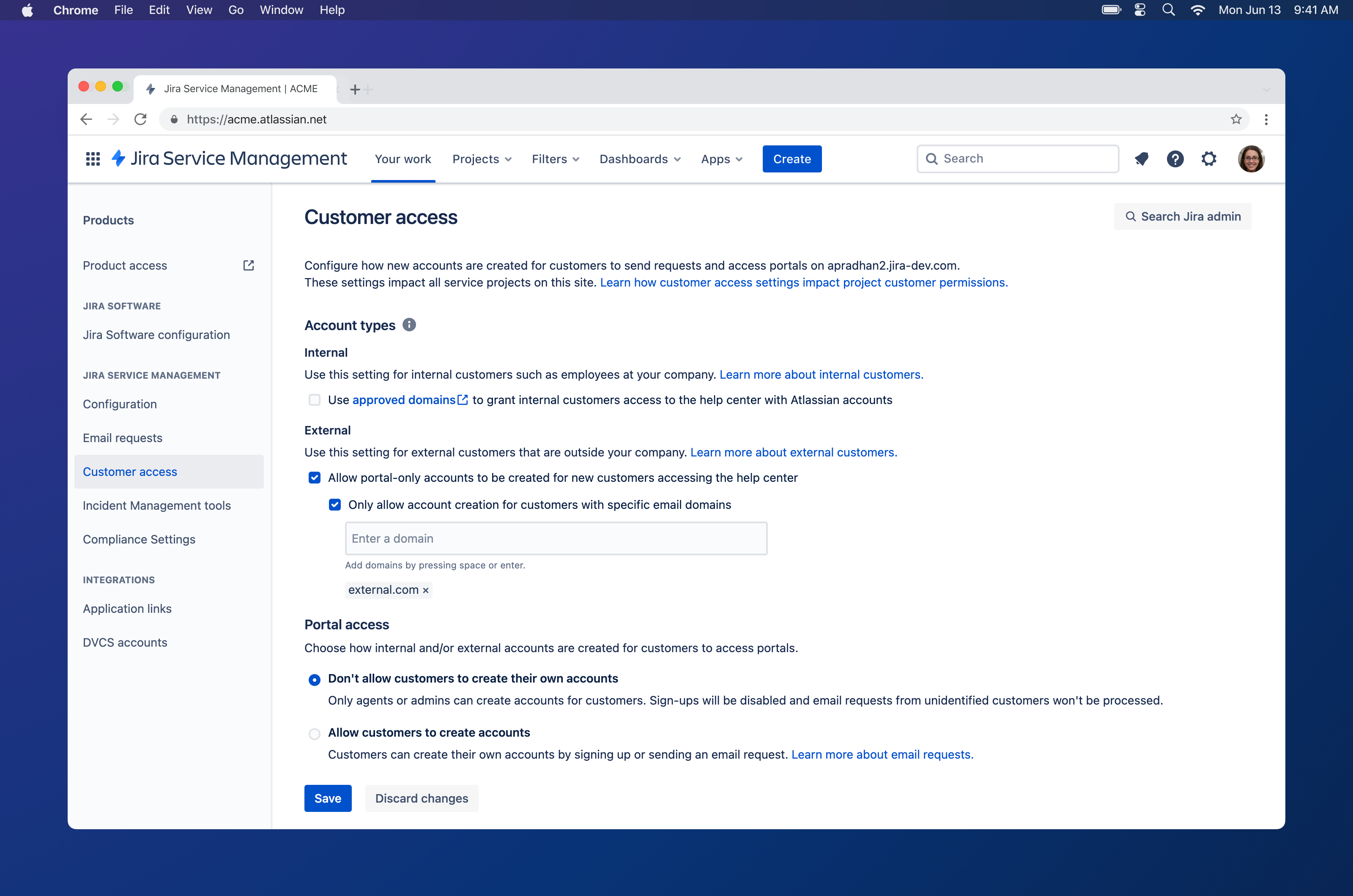Open the user profile avatar
Viewport: 1353px width, 896px height.
[1251, 159]
